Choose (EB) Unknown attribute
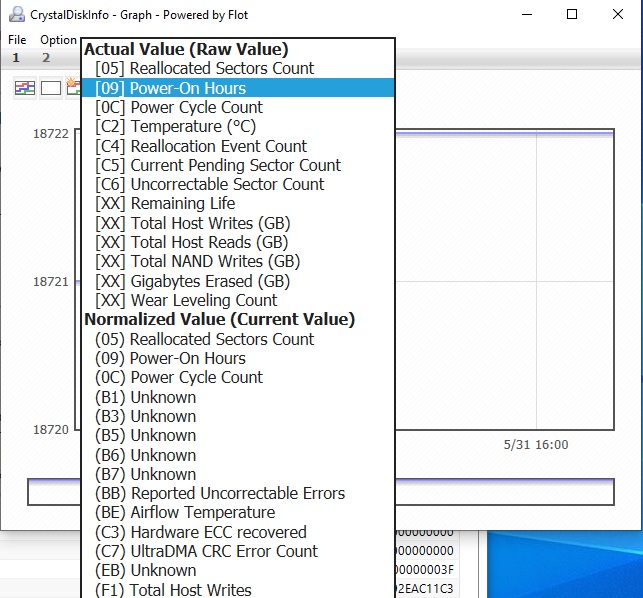This screenshot has width=643, height=598. coord(238,571)
